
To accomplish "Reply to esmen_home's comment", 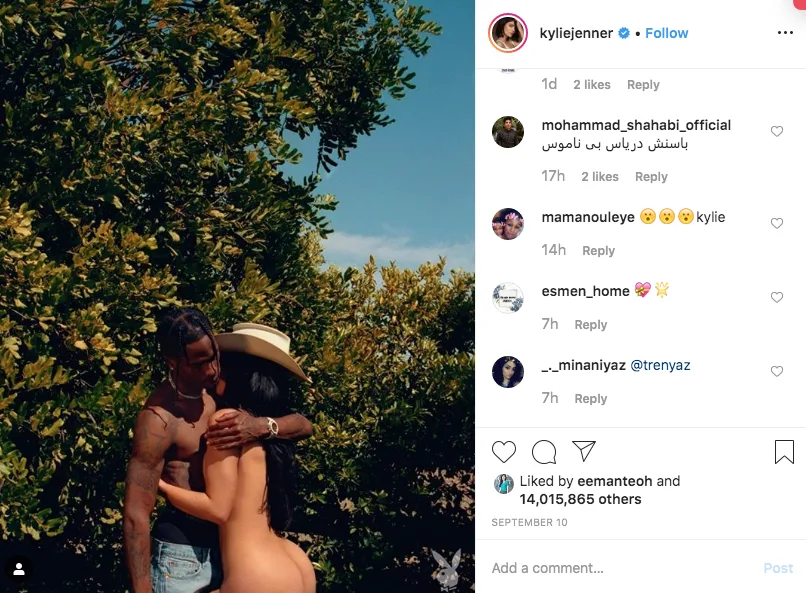I will pyautogui.click(x=591, y=325).
